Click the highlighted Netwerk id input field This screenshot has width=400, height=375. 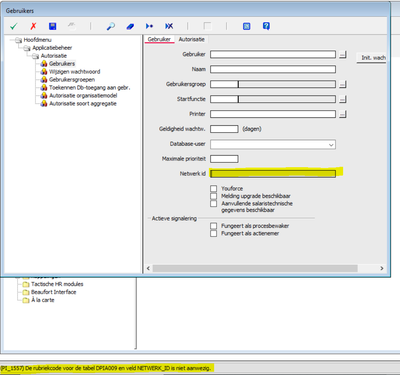(273, 174)
